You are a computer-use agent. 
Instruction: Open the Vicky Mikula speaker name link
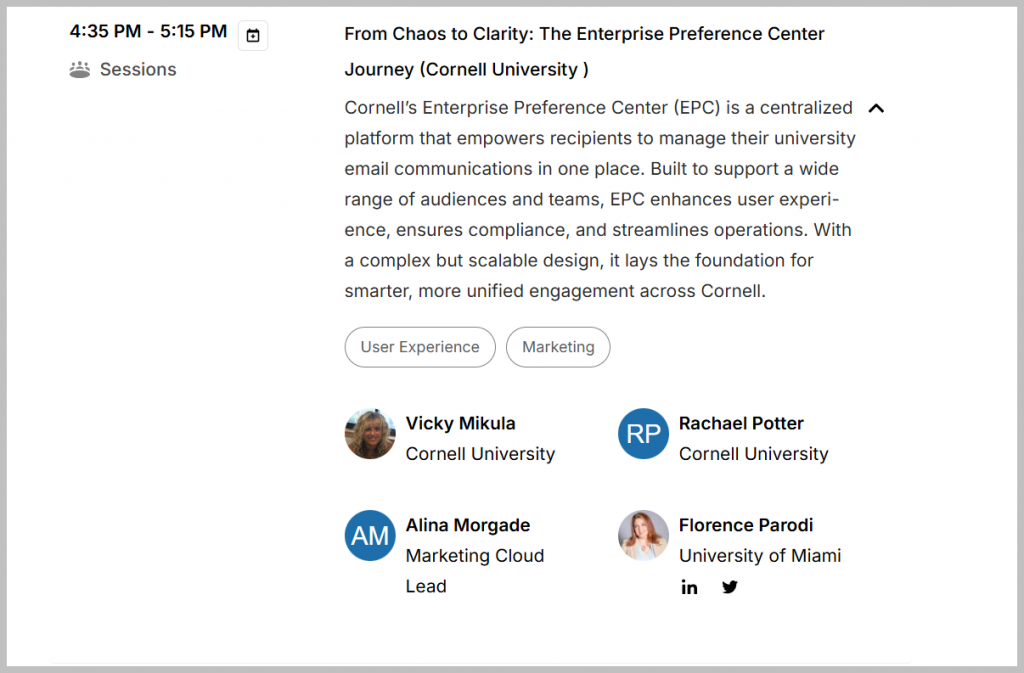460,423
